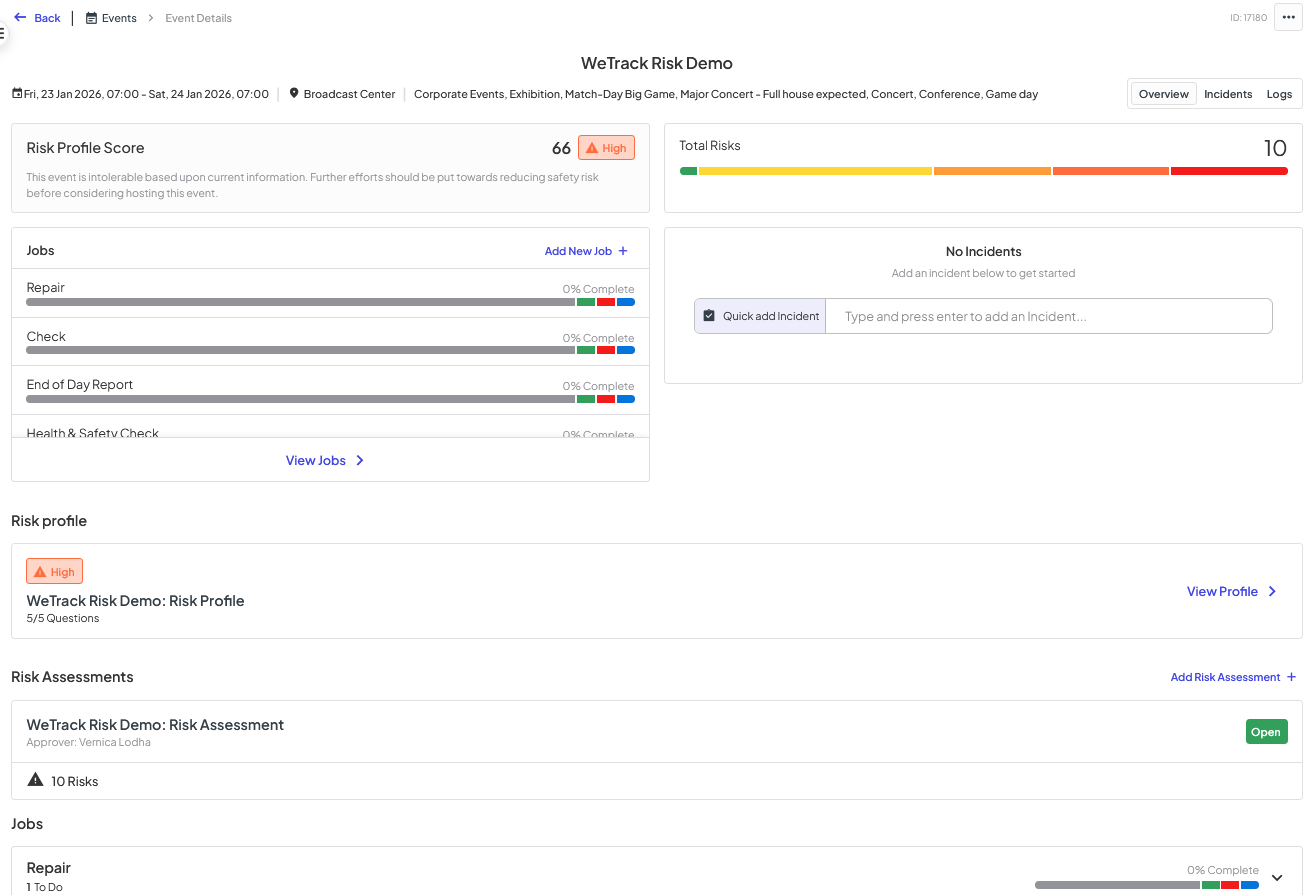This screenshot has height=895, width=1313.
Task: Click the warning triangle next to 10 Risks
Action: (x=35, y=780)
